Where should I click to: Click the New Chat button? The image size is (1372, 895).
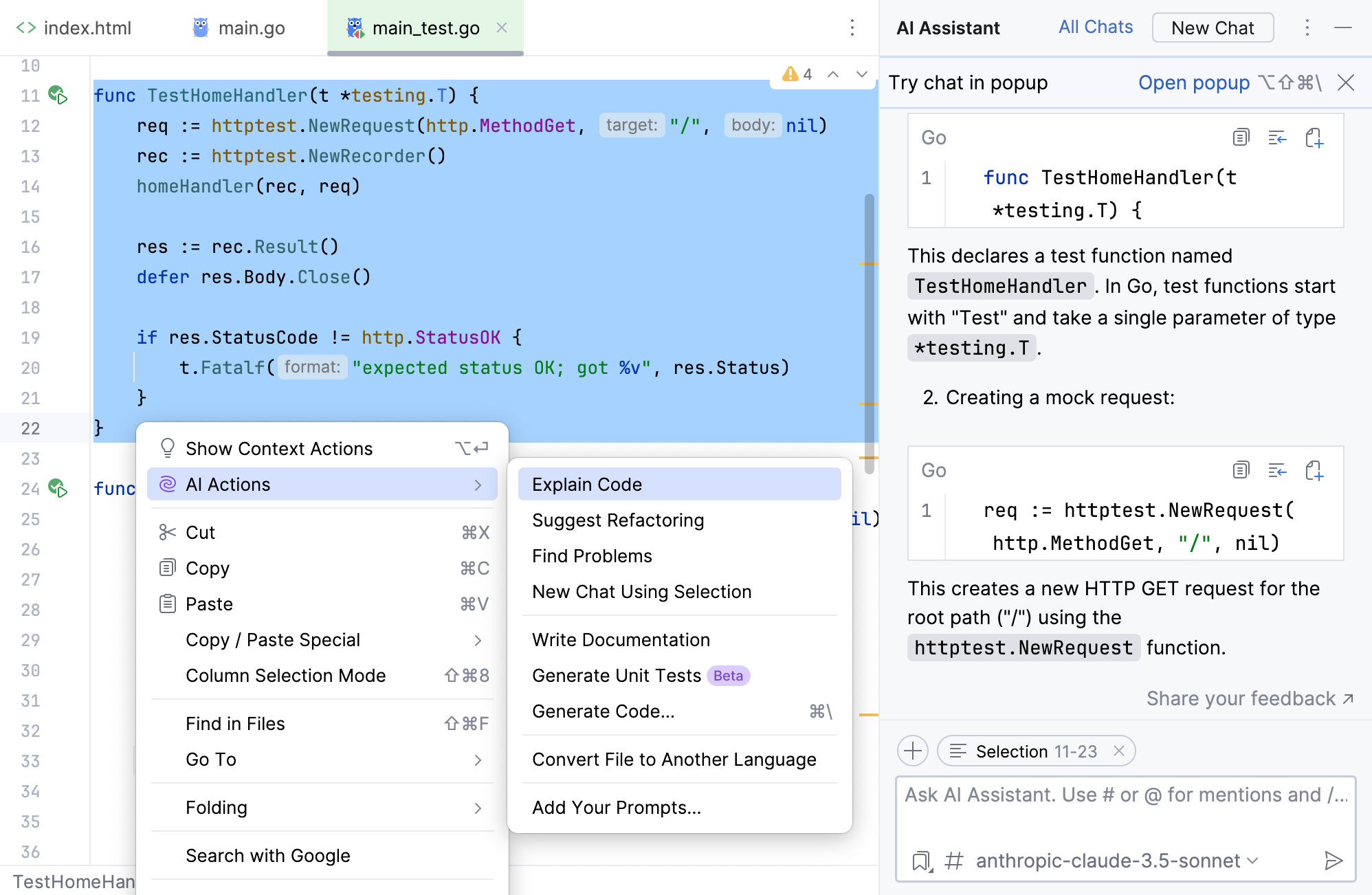pyautogui.click(x=1212, y=28)
